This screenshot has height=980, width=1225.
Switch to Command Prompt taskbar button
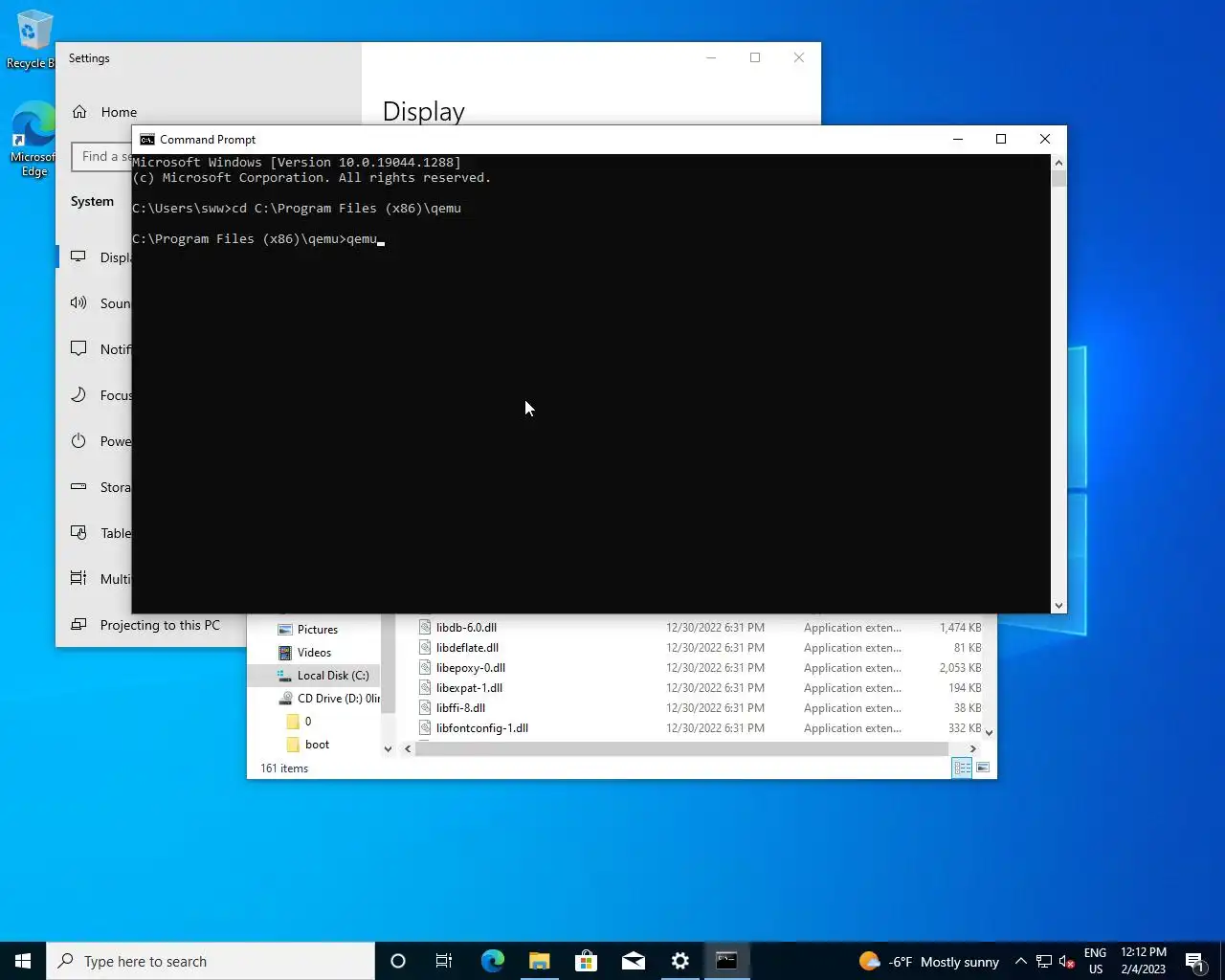pos(726,961)
